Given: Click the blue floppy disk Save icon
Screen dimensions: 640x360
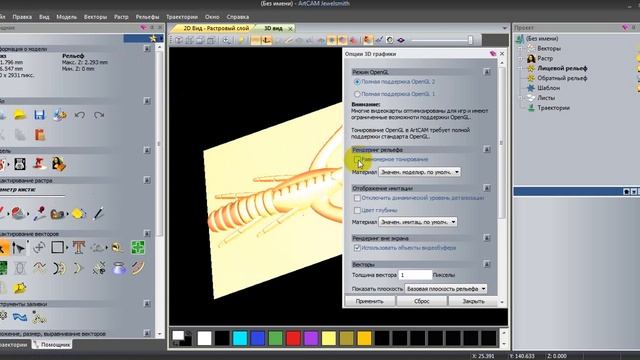Looking at the screenshot, I should pyautogui.click(x=40, y=115).
